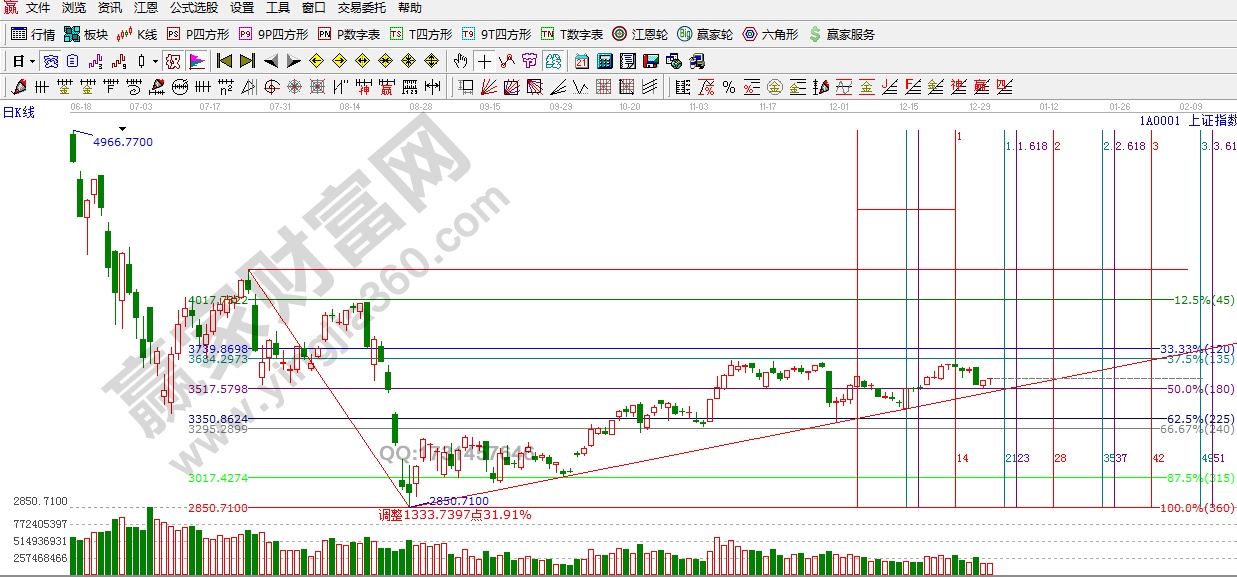
Task: Select the percent (%) drawing tool
Action: (729, 87)
